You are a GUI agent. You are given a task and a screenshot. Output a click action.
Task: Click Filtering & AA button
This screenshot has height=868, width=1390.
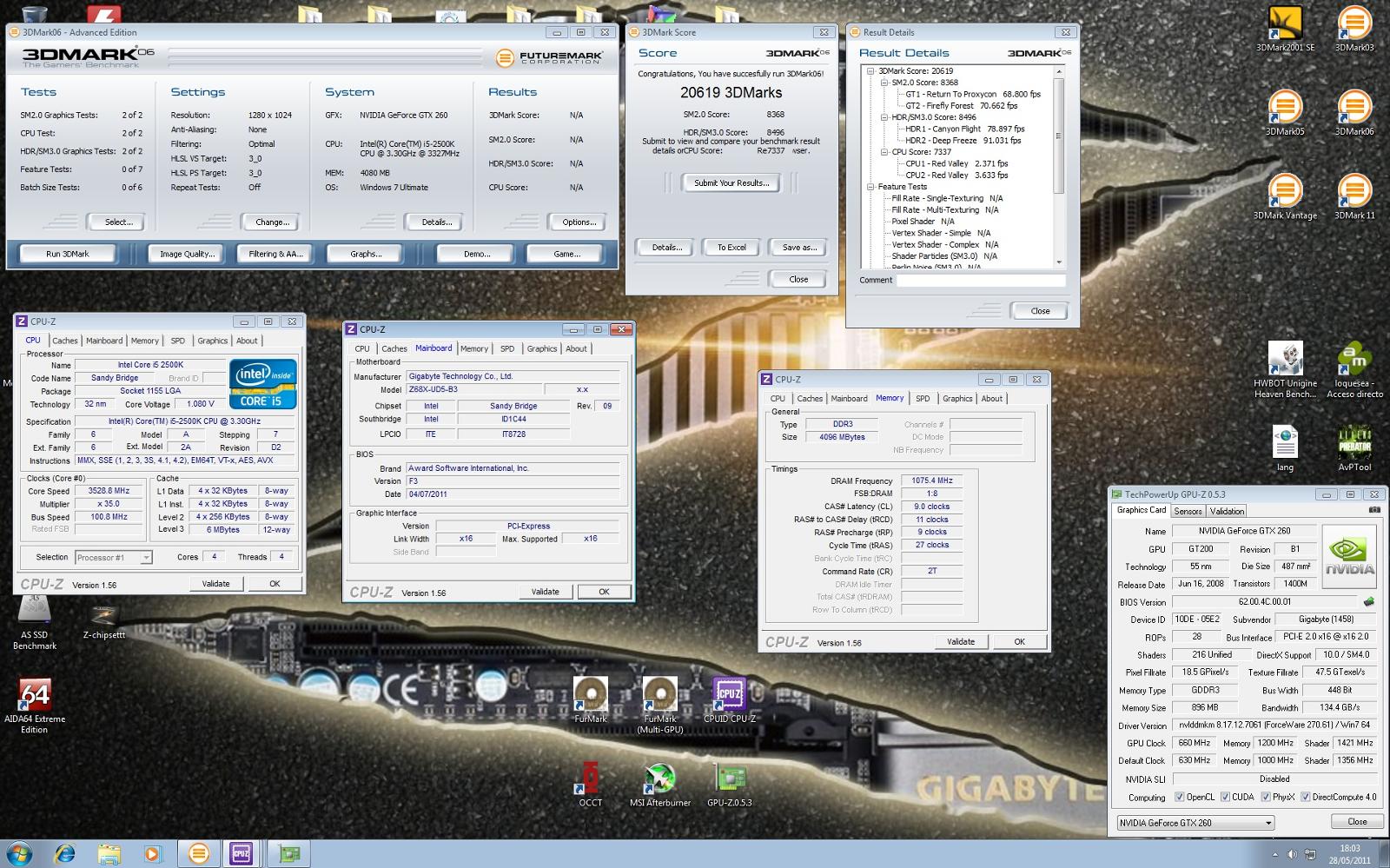276,254
